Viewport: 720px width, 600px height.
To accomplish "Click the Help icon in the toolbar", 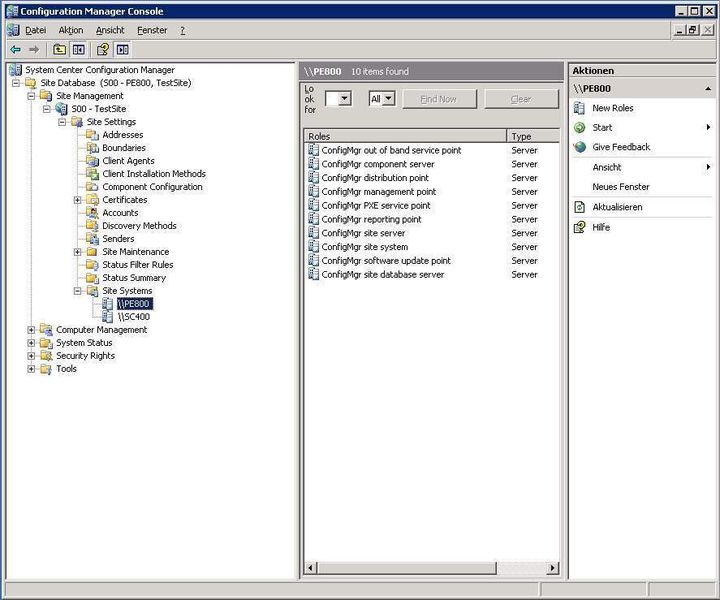I will (102, 49).
